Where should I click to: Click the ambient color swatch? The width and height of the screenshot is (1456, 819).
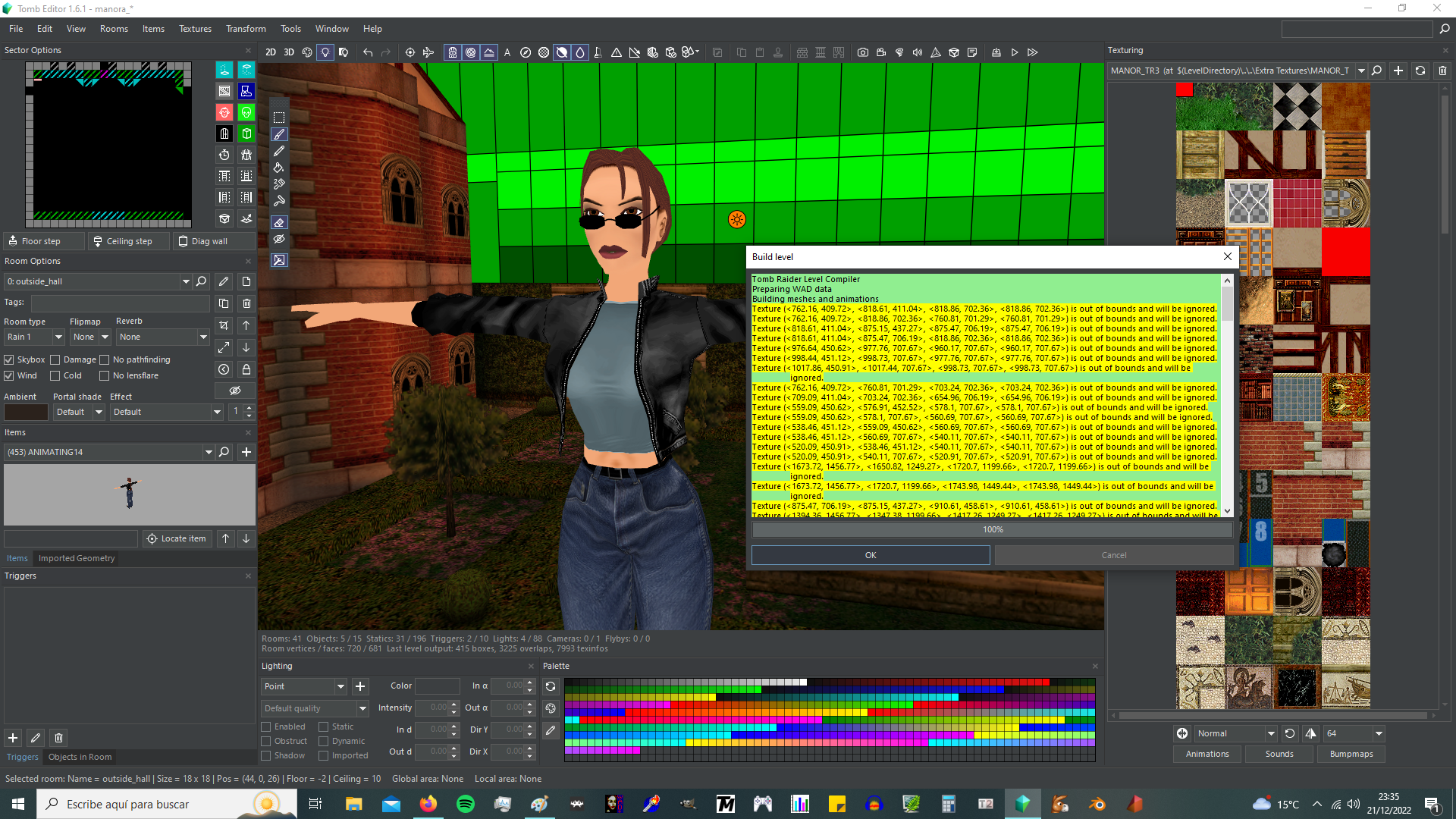[x=26, y=412]
